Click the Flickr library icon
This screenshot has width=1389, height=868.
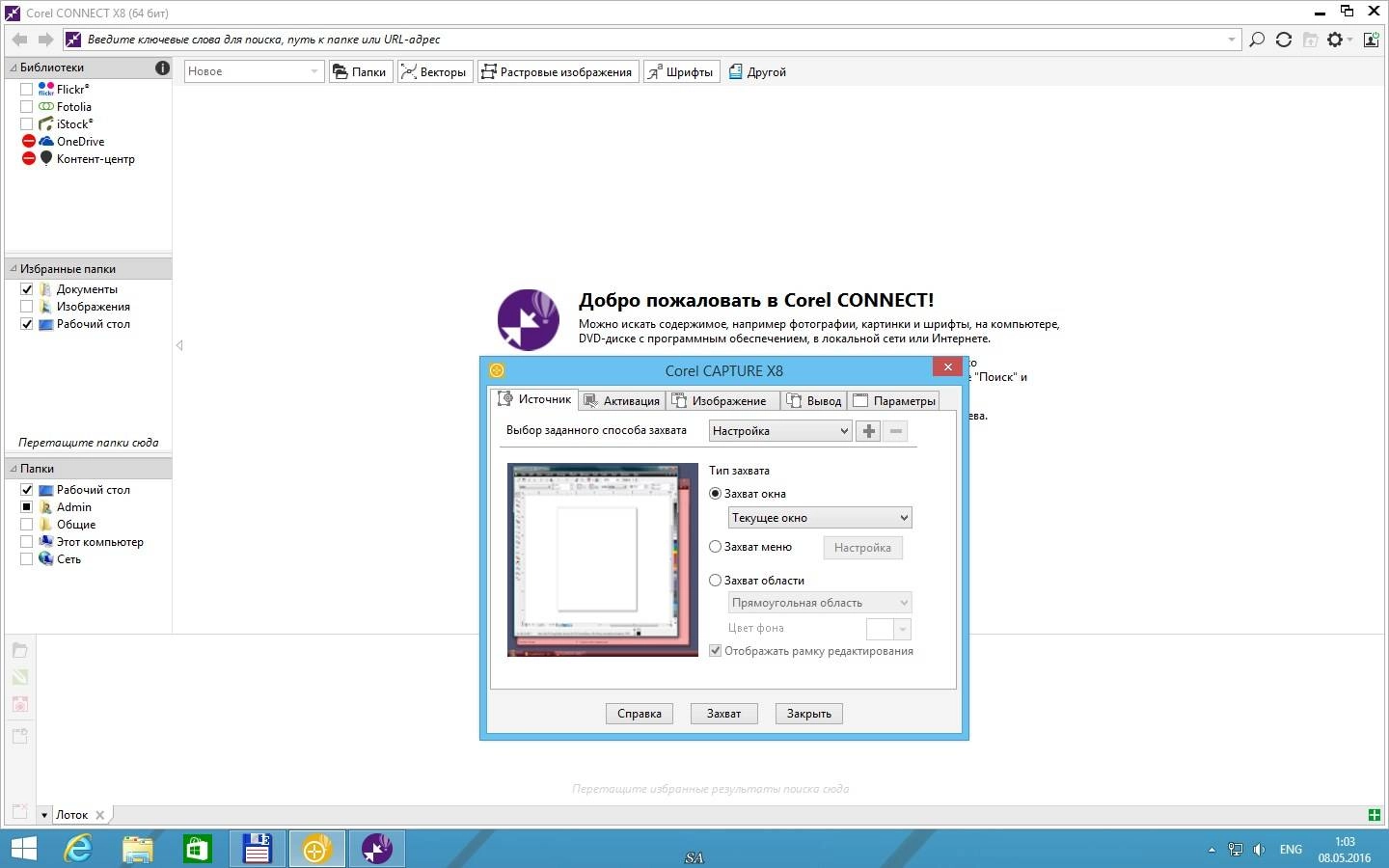click(45, 89)
